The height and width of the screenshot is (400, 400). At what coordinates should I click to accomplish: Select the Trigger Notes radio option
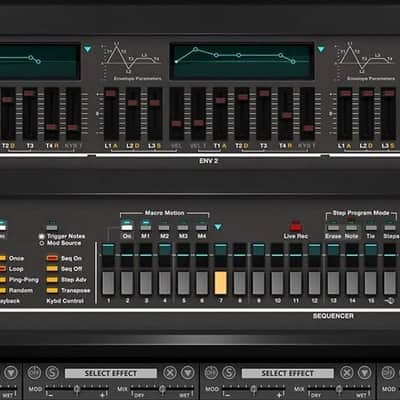point(42,236)
